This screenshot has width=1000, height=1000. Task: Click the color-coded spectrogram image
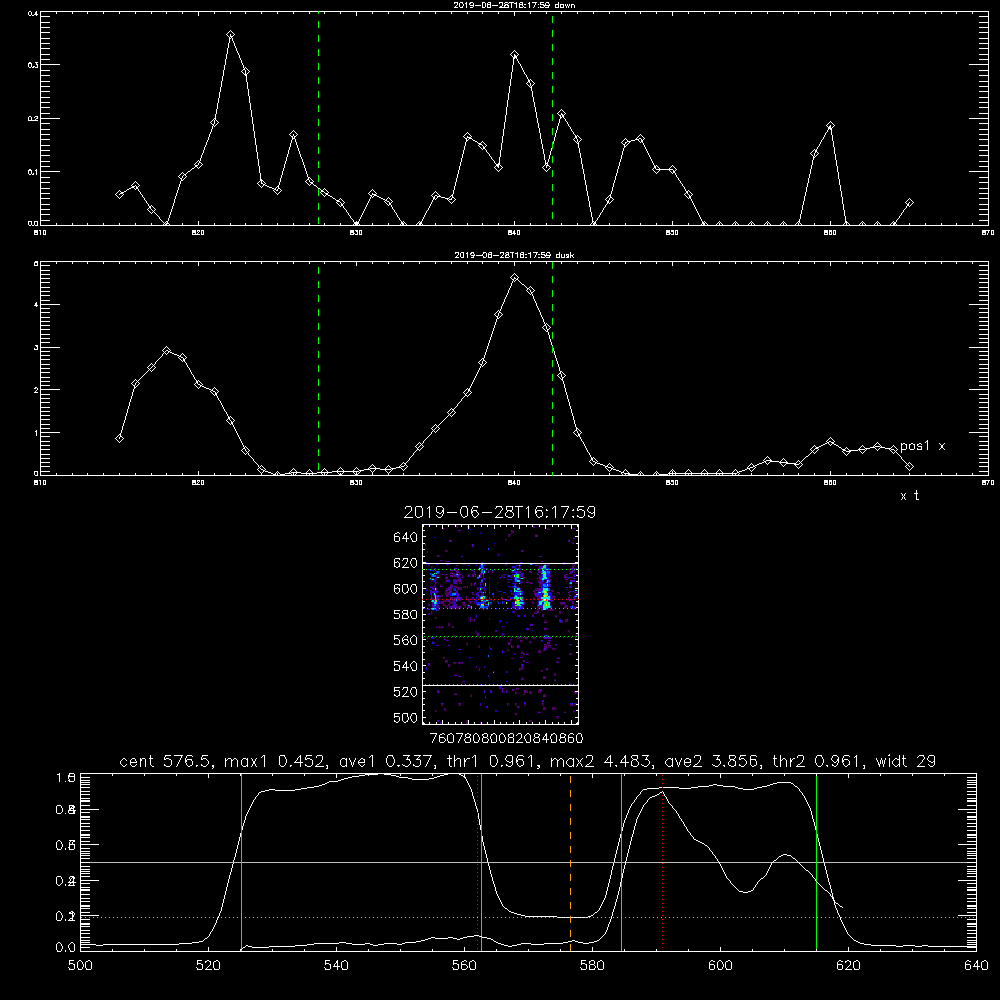(x=501, y=624)
